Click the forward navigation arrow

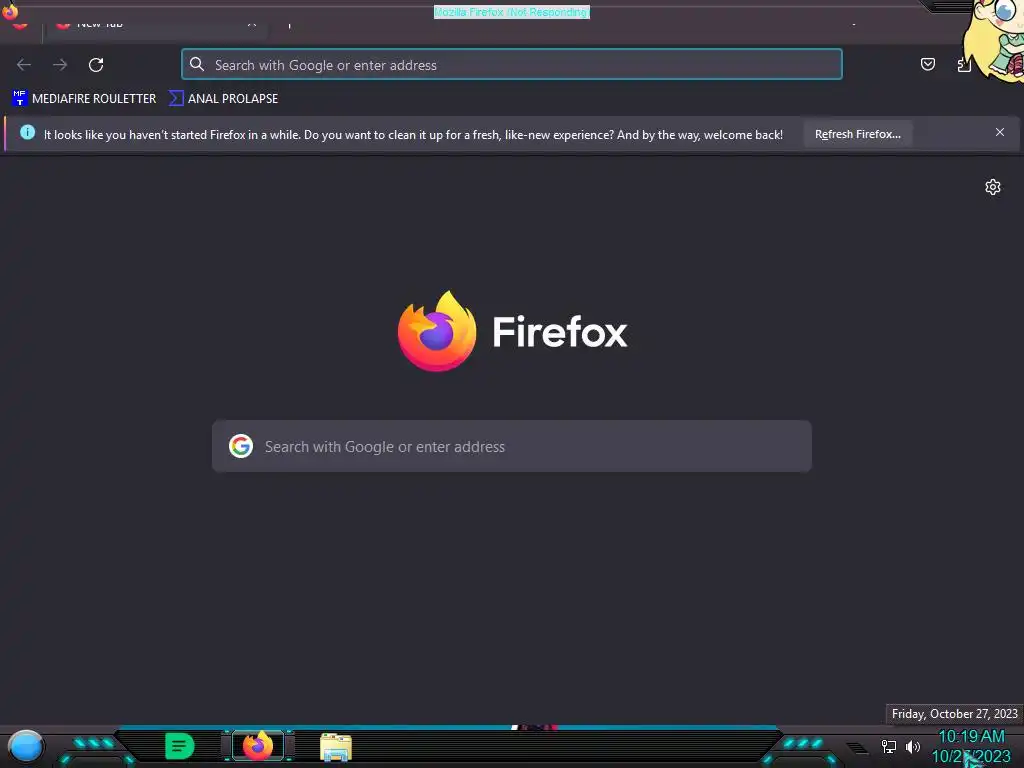[x=60, y=65]
